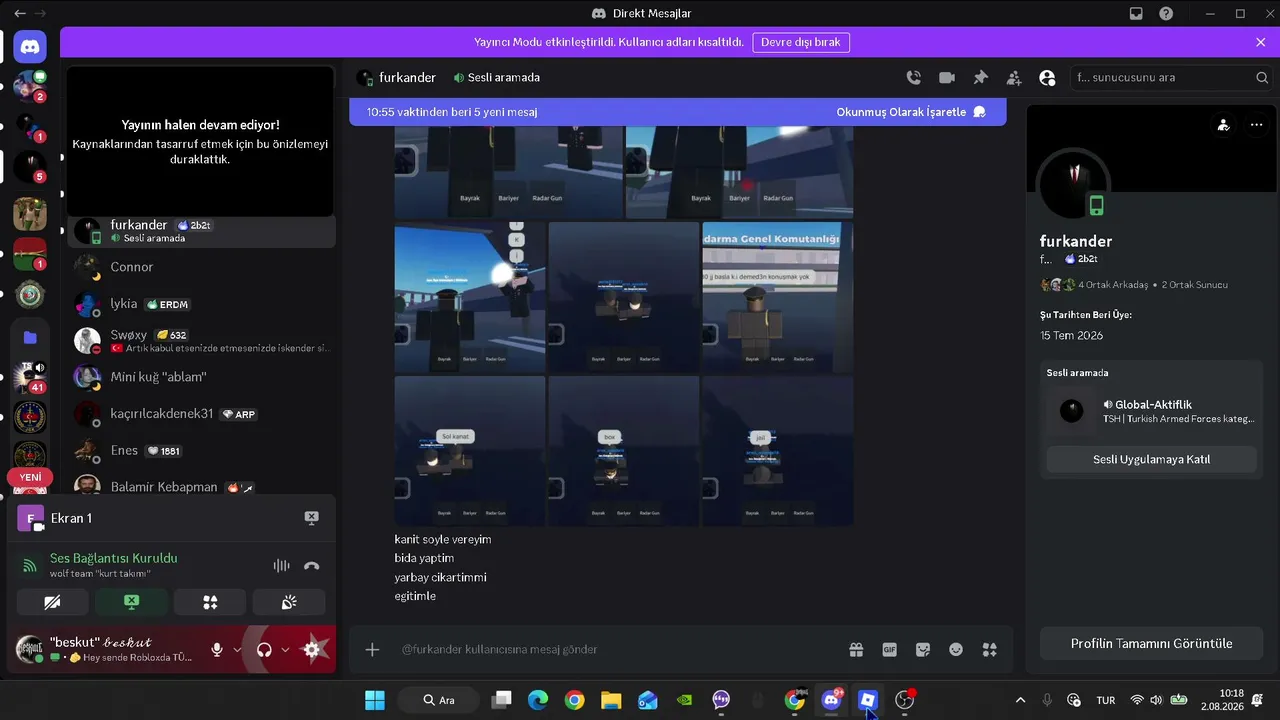The height and width of the screenshot is (720, 1280).
Task: Toggle noise suppression waveform icon
Action: (282, 565)
